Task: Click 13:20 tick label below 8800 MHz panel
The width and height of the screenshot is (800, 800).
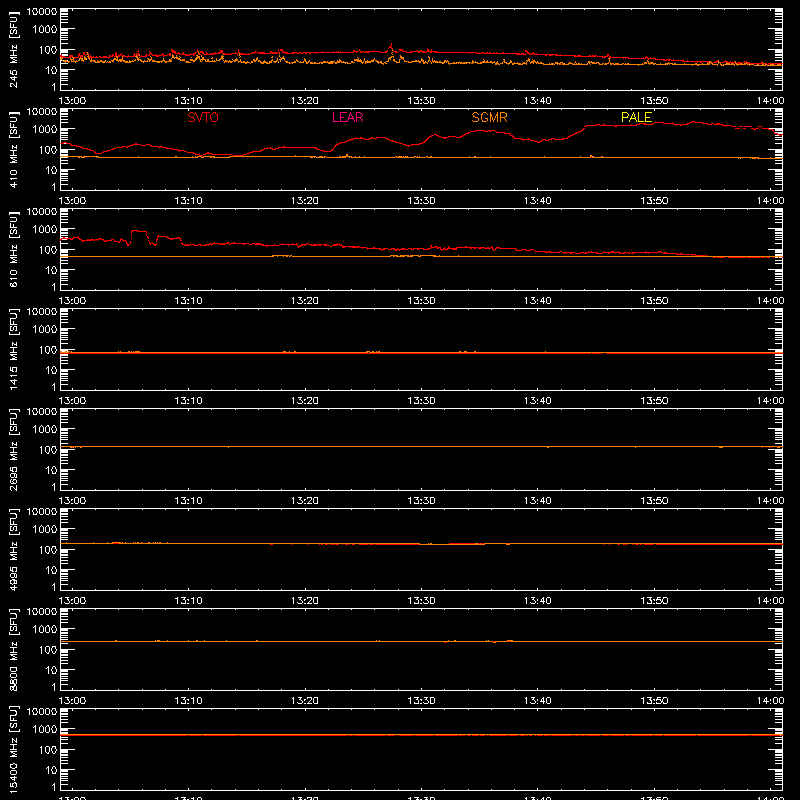Action: point(305,701)
